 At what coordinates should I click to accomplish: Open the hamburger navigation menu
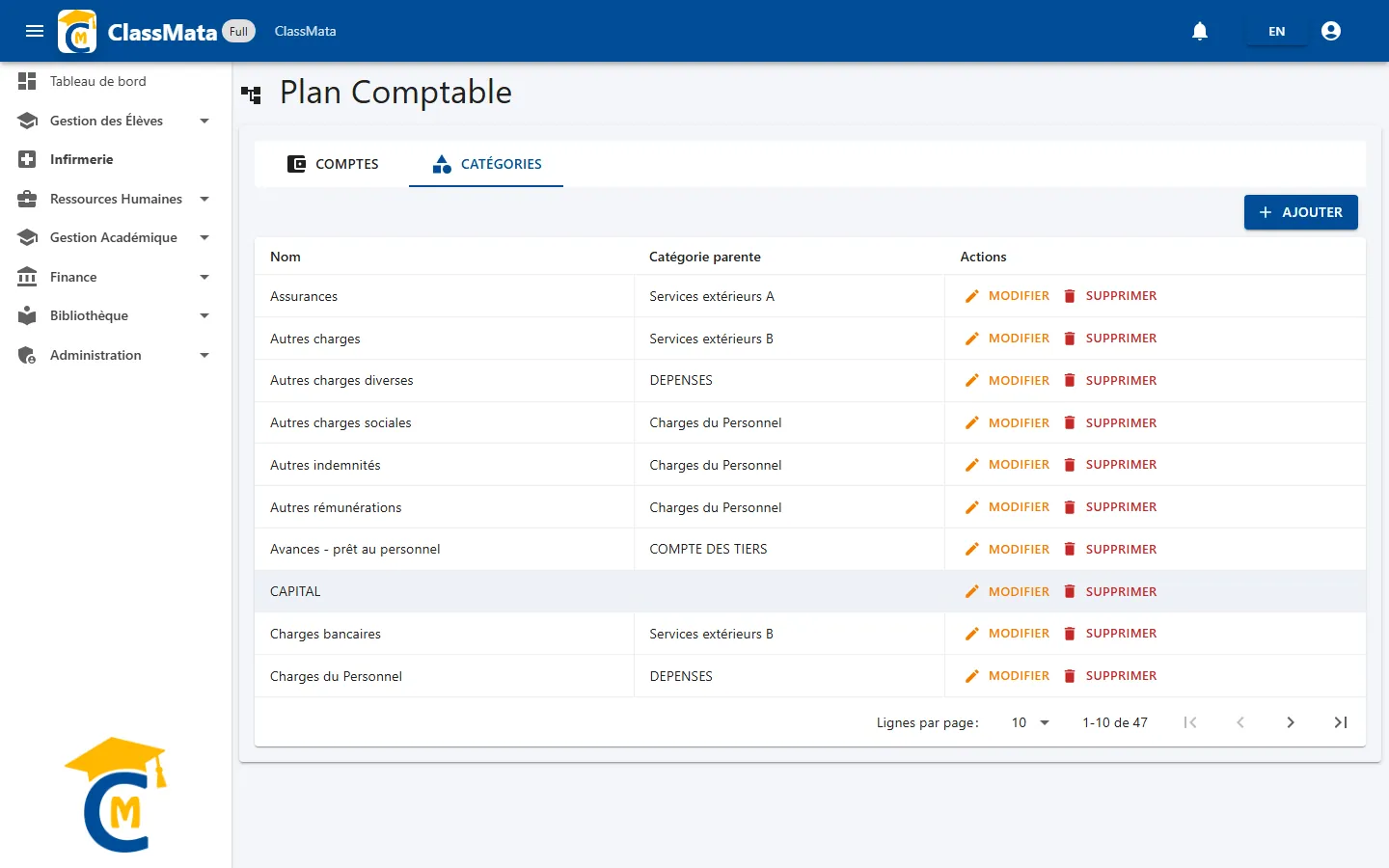point(35,31)
